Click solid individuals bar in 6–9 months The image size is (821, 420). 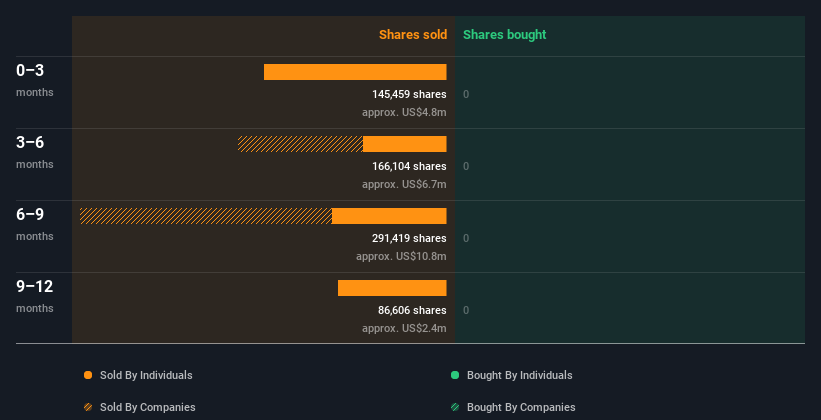389,216
